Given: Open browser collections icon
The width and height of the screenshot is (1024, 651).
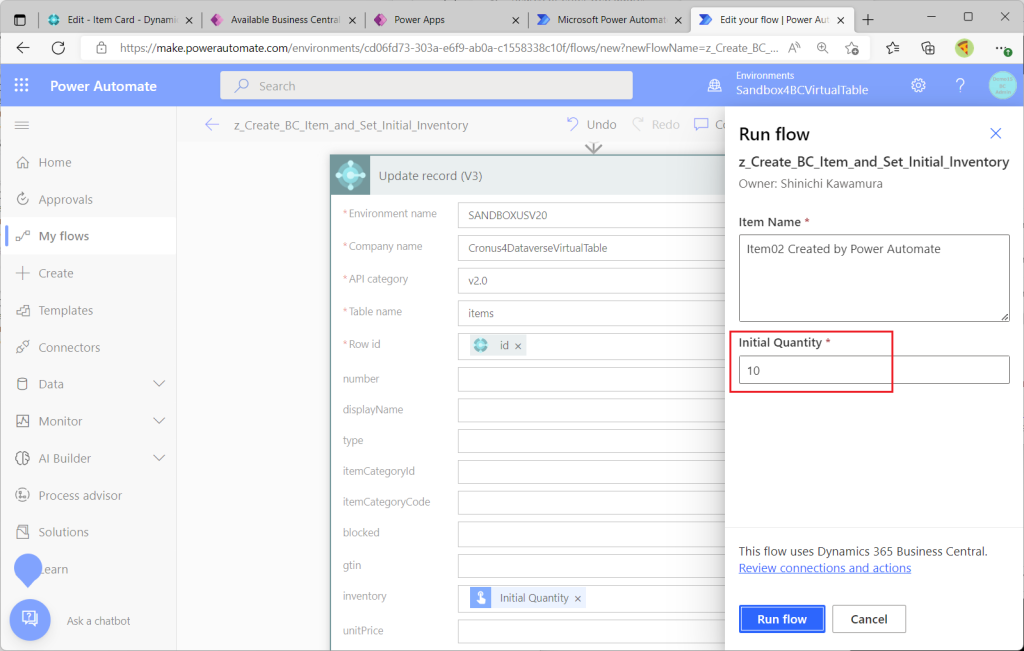Looking at the screenshot, I should 928,48.
